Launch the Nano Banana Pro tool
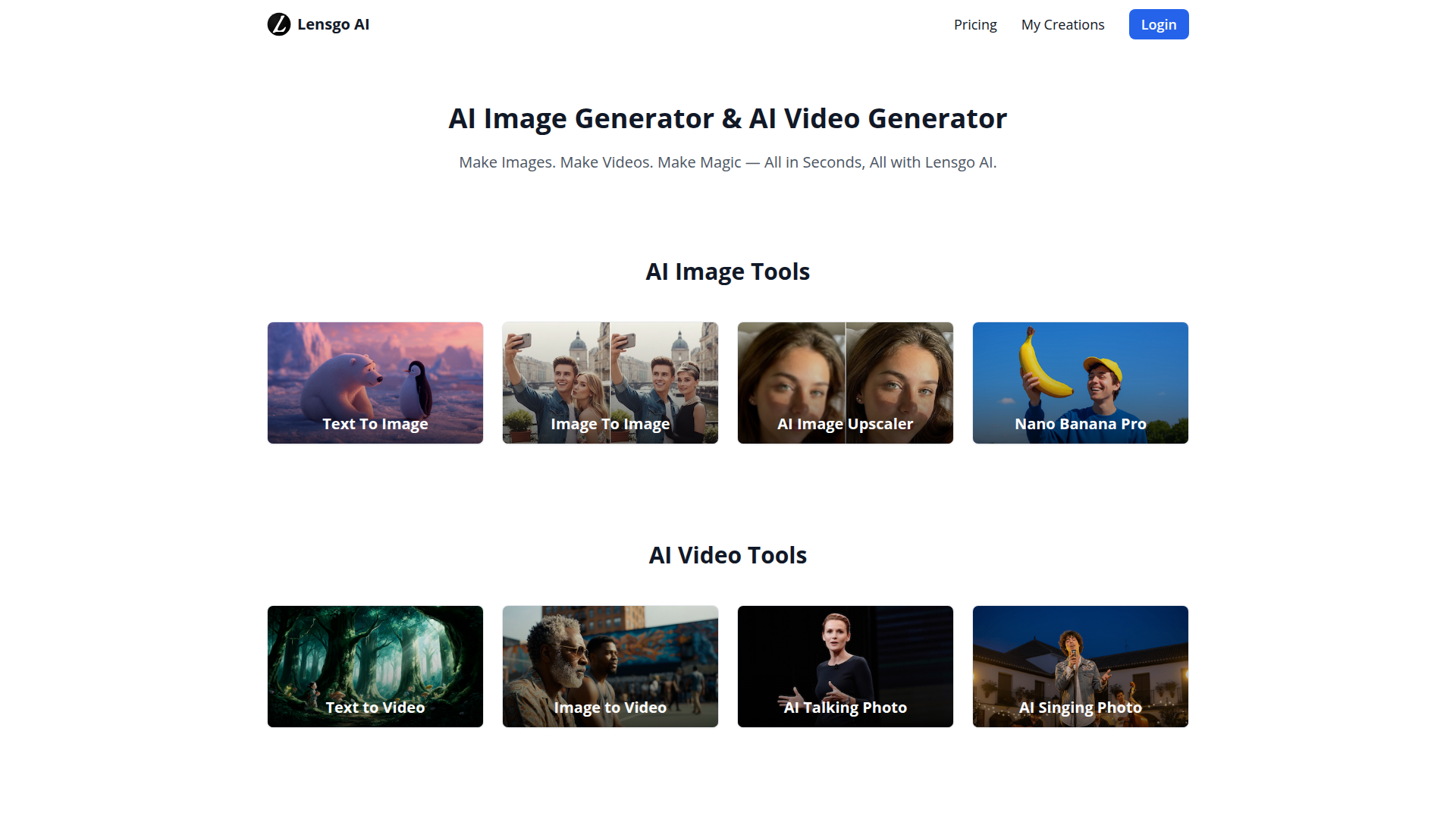 point(1080,383)
